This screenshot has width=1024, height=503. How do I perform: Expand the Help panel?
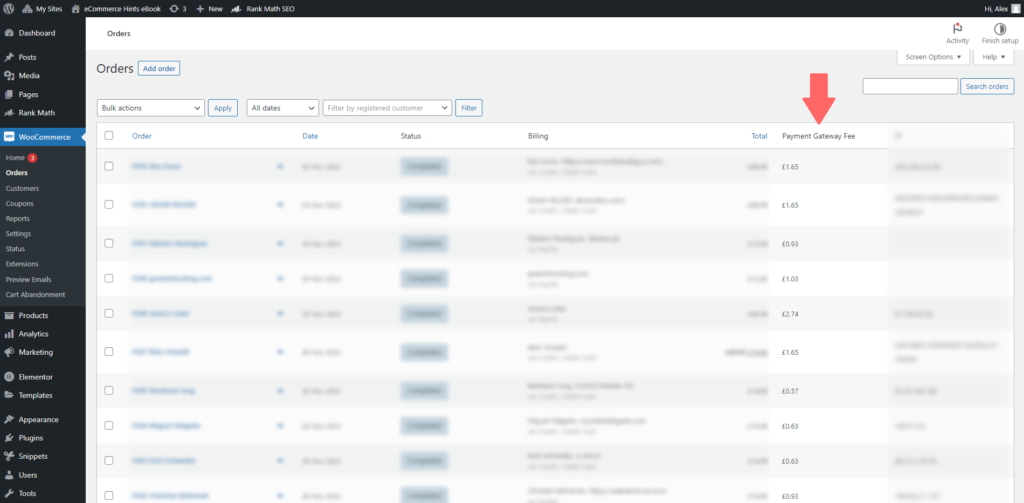993,57
